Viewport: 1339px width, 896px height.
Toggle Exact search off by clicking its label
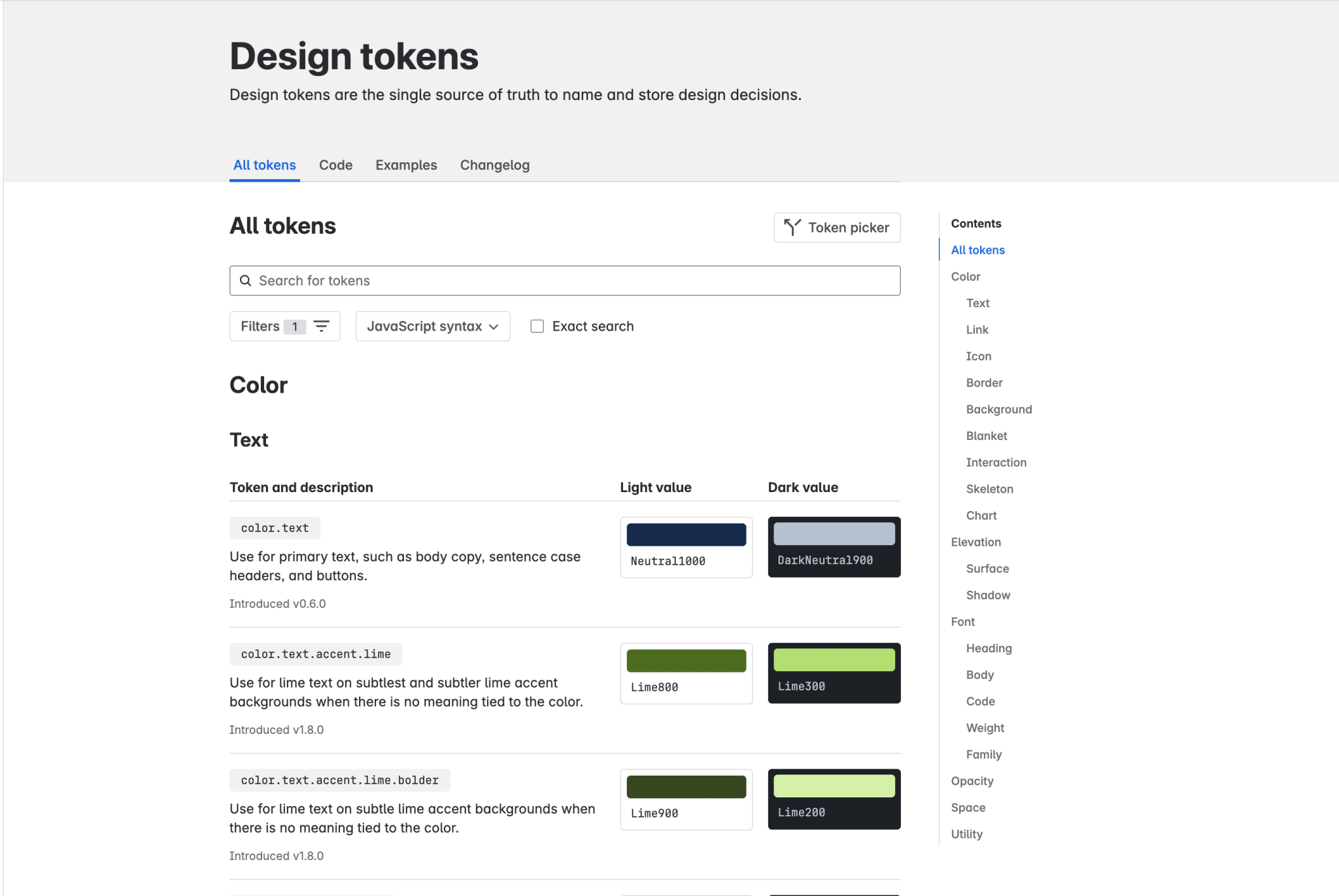click(x=593, y=325)
